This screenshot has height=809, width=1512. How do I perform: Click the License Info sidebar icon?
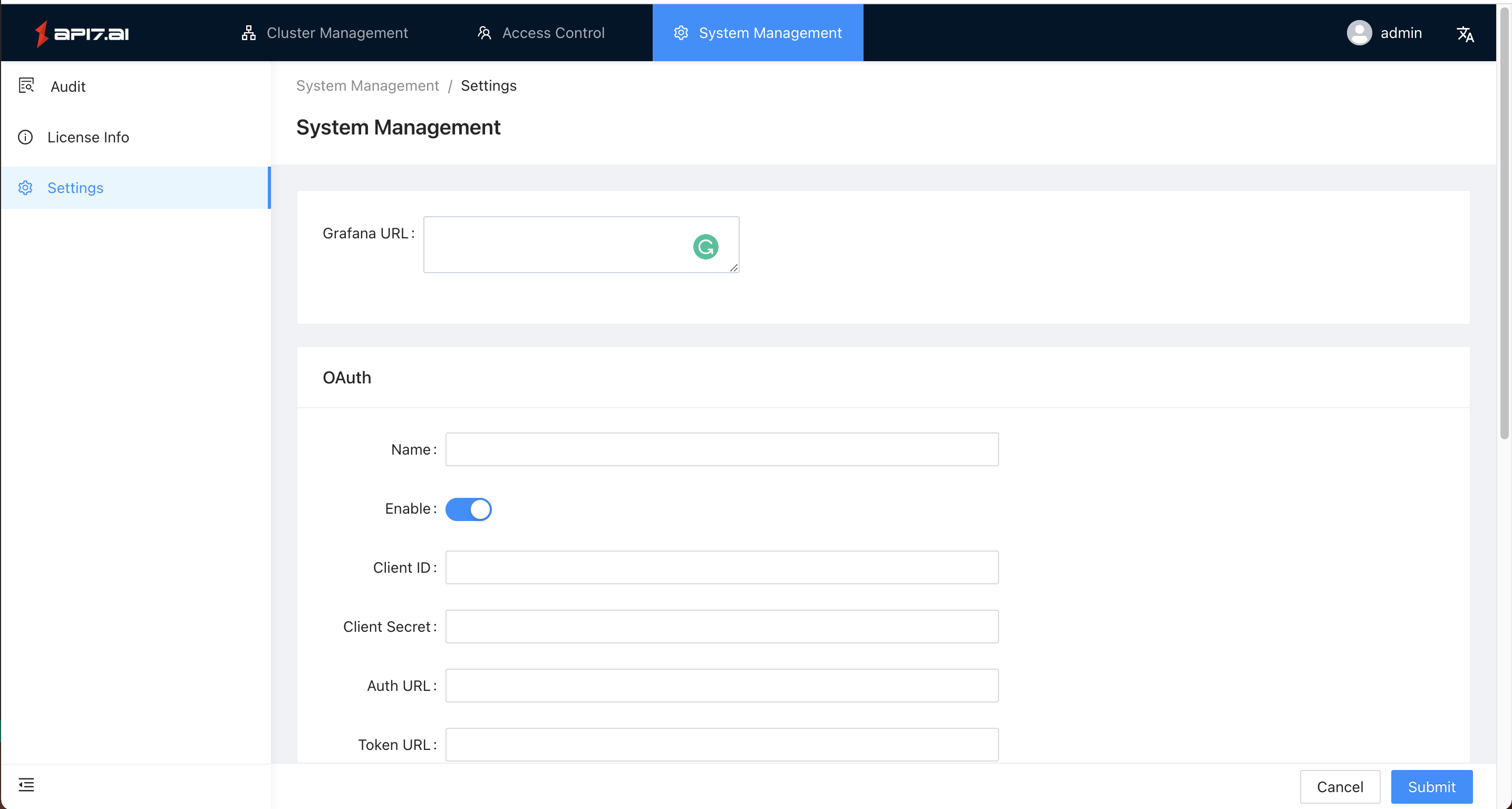pos(25,137)
